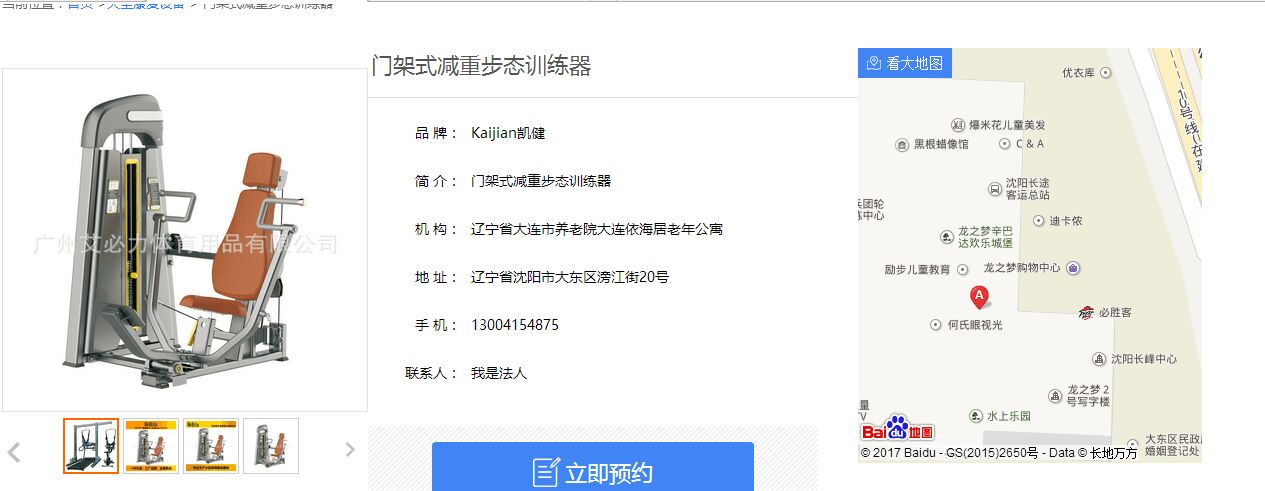Click the 沈阳长峰中心 building icon
The height and width of the screenshot is (491, 1265).
pyautogui.click(x=1100, y=359)
